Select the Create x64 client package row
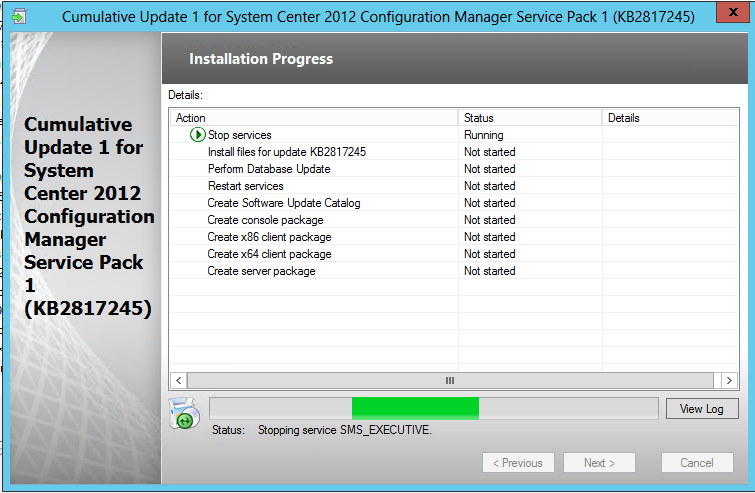Image resolution: width=755 pixels, height=493 pixels. tap(454, 254)
